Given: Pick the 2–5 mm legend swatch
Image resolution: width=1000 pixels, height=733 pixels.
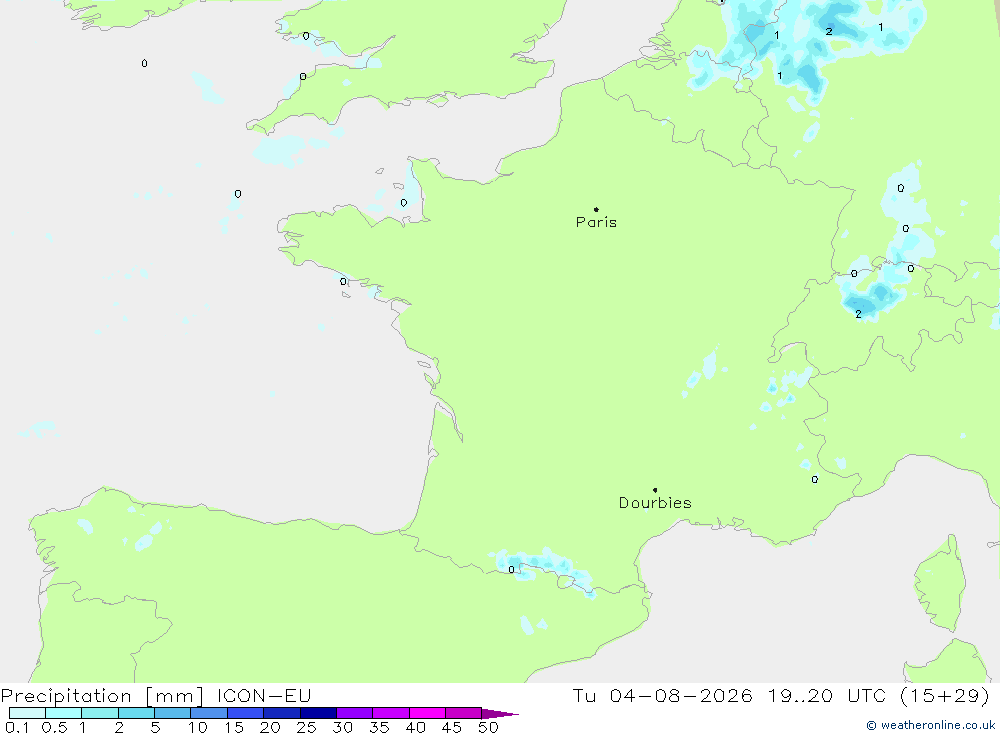Looking at the screenshot, I should 136,713.
